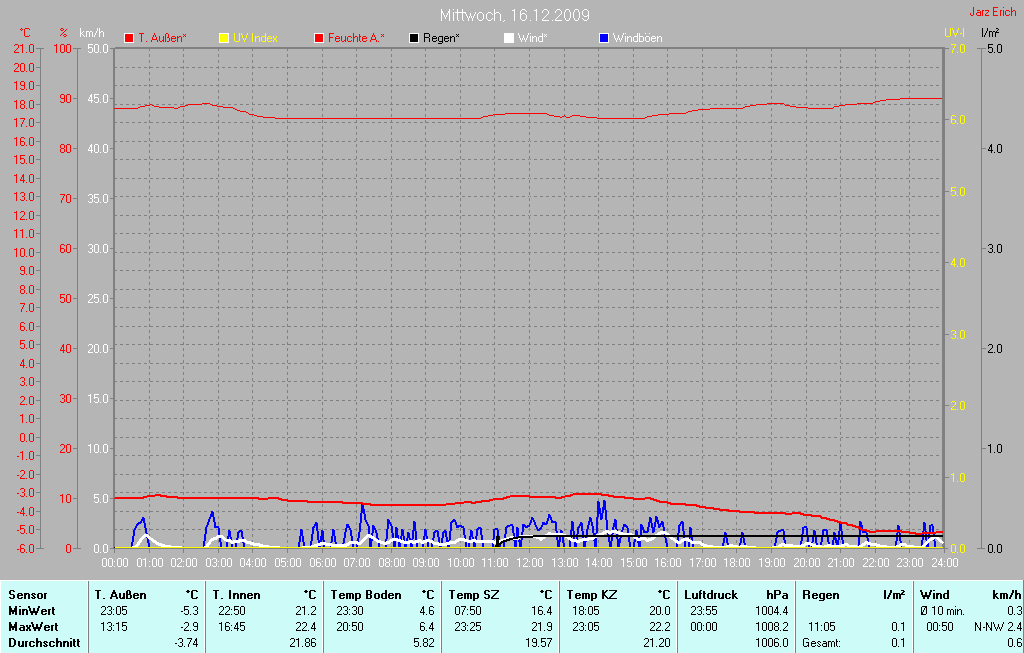Screen dimensions: 1024x653
Task: Click the 'MinWert' row header
Action: click(x=32, y=611)
